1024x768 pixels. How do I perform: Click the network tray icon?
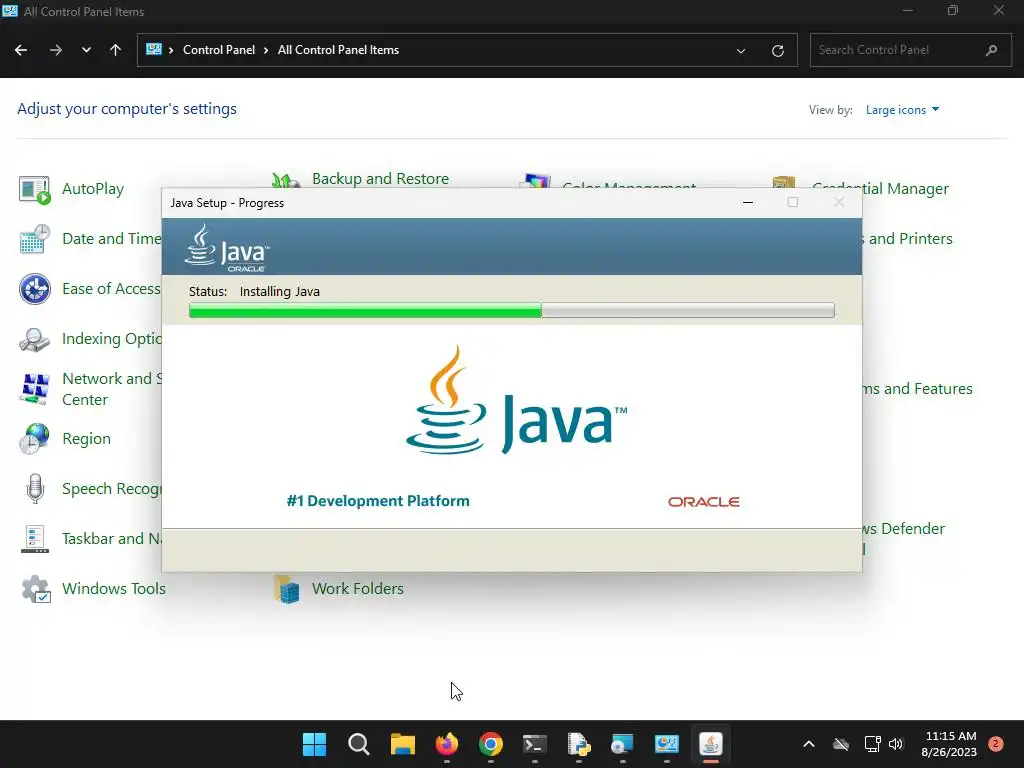pyautogui.click(x=872, y=744)
